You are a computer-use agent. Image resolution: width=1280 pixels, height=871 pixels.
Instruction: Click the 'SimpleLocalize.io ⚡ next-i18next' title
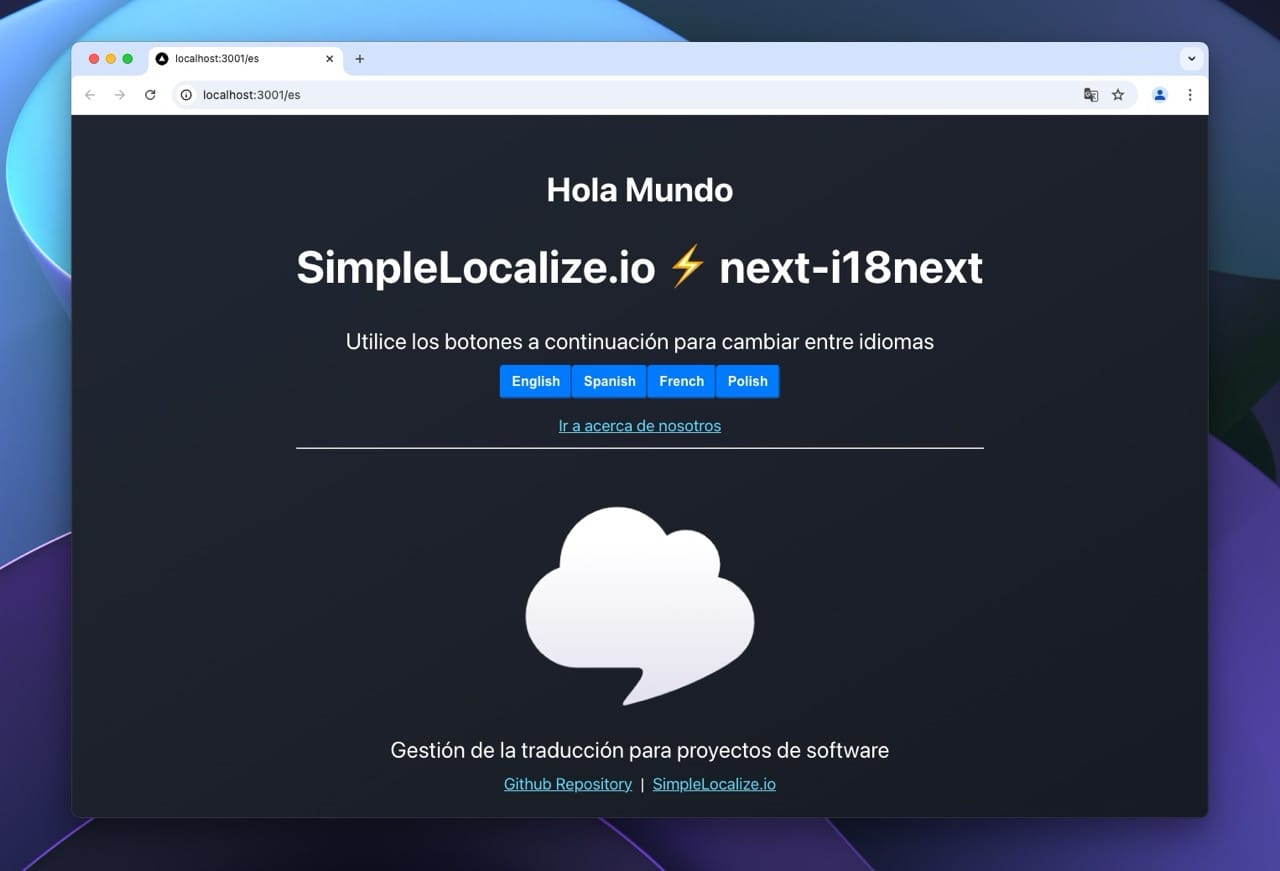[x=640, y=268]
